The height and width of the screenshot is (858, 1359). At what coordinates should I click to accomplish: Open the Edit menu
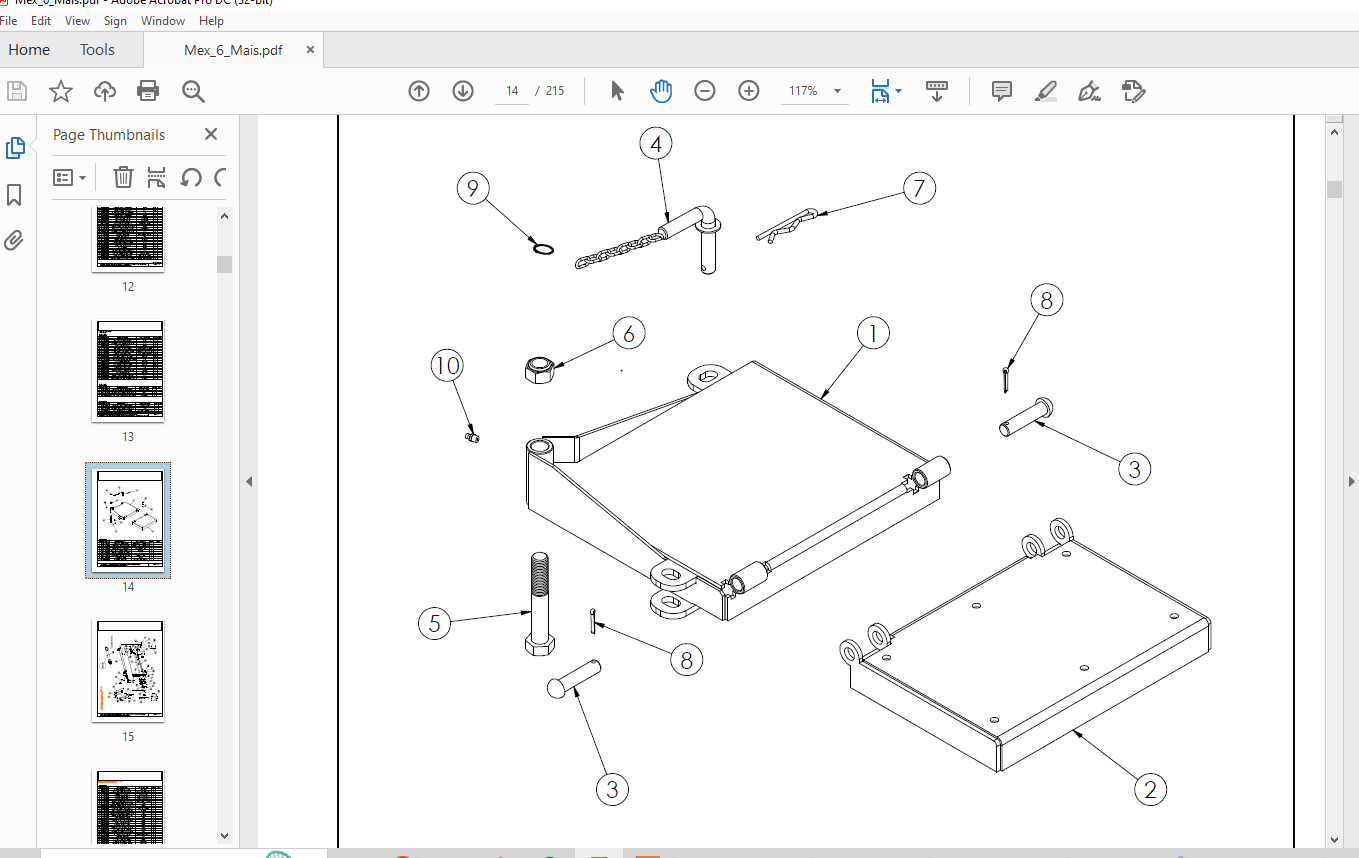41,20
